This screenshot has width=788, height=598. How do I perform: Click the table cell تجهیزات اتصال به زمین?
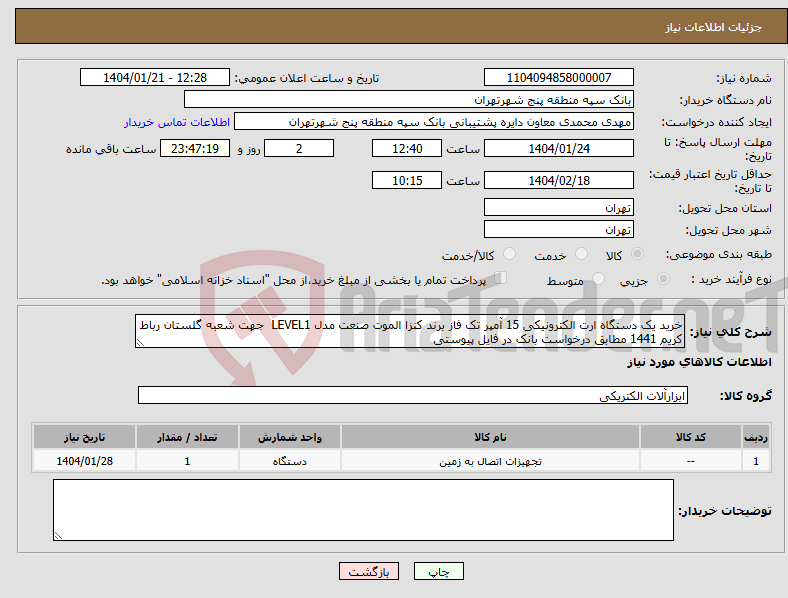click(490, 461)
